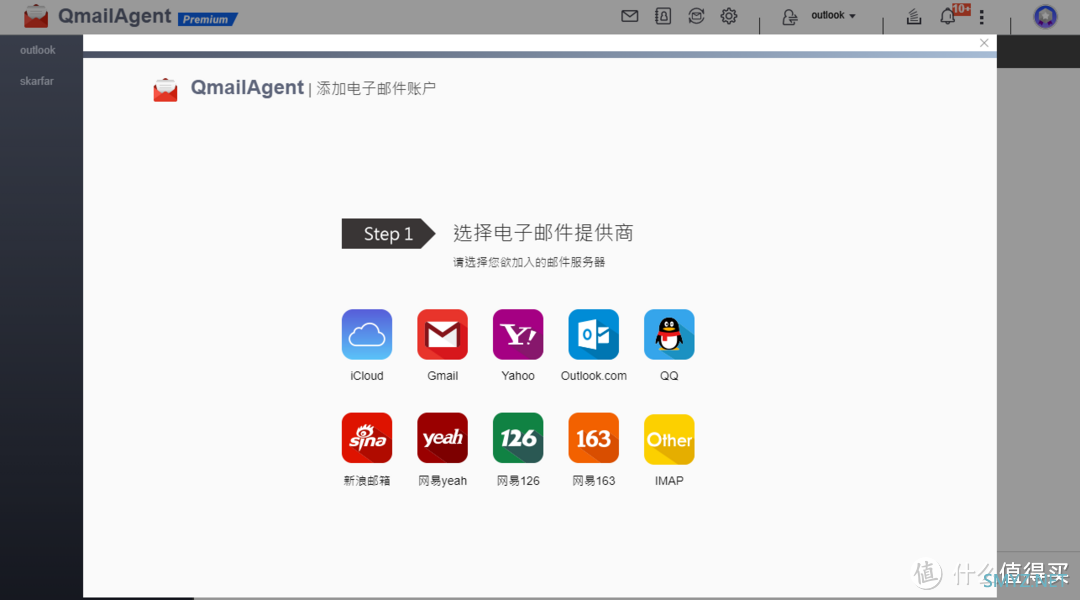Open the contacts address book icon
Image resolution: width=1080 pixels, height=600 pixels.
click(663, 16)
